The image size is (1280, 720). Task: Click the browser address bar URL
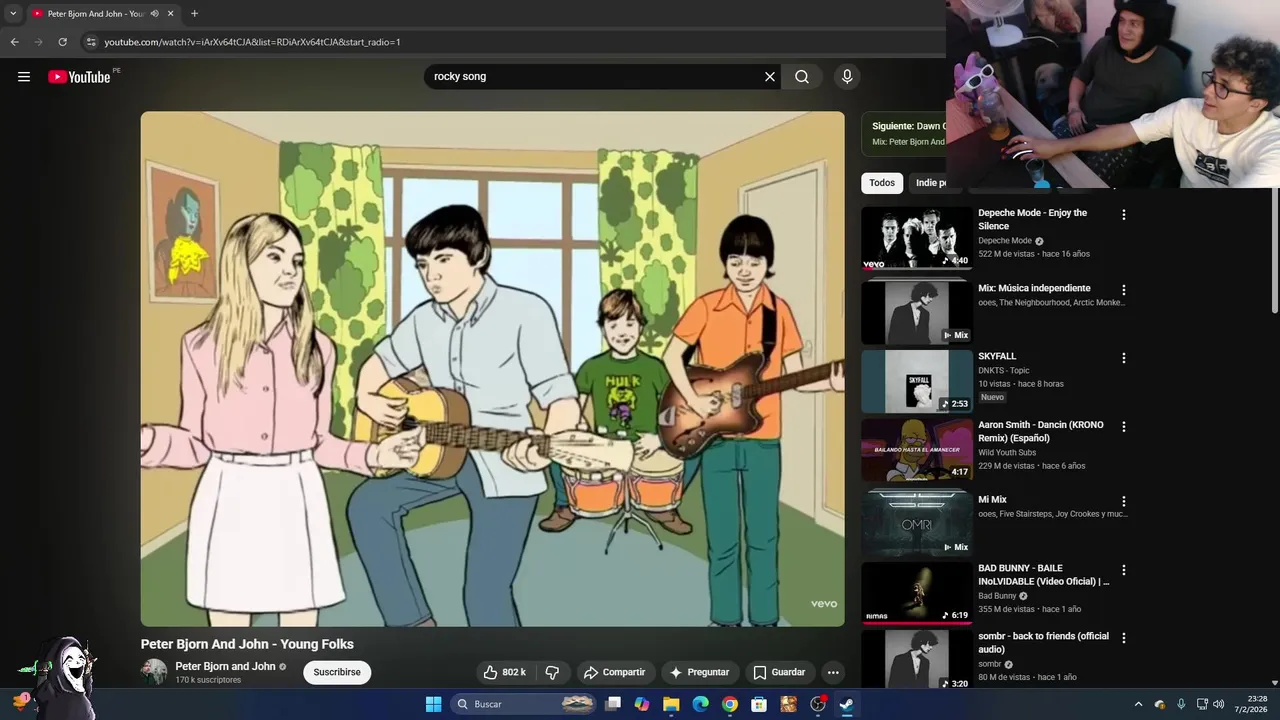252,42
